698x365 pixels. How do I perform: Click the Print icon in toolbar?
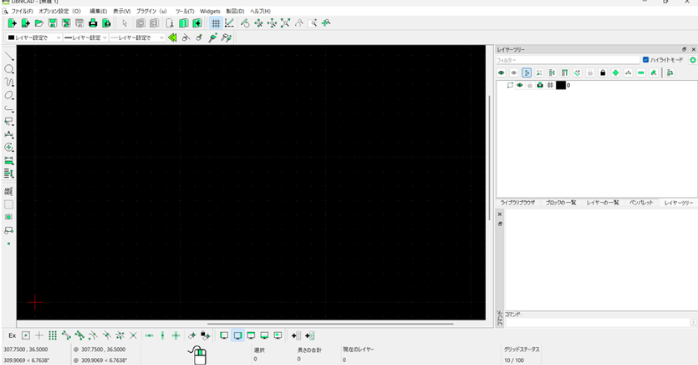(93, 23)
